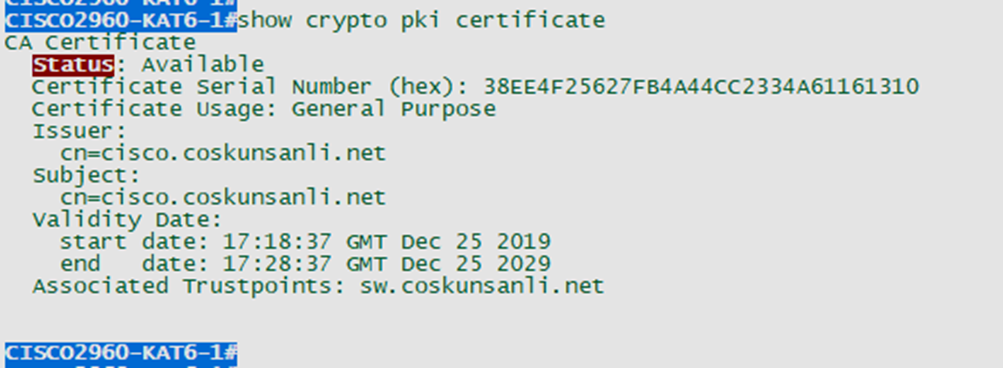
Task: Click the bottom CISCO2960-KAT6-1# prompt
Action: [121, 352]
